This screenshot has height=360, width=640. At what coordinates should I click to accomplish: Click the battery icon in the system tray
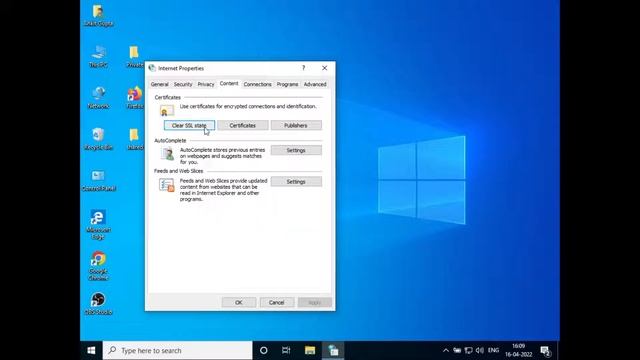(457, 350)
